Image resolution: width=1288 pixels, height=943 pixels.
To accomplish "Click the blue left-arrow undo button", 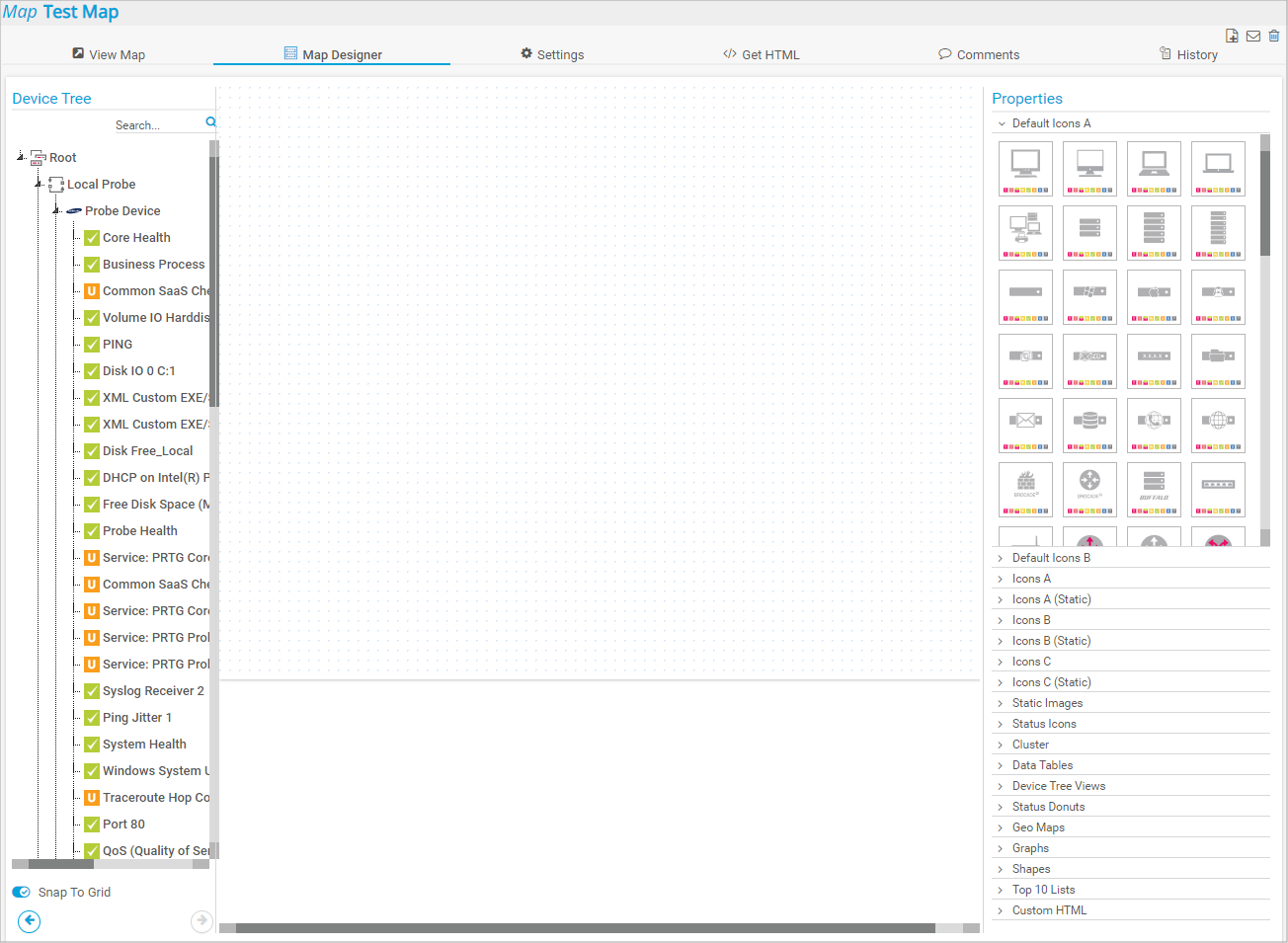I will click(30, 921).
